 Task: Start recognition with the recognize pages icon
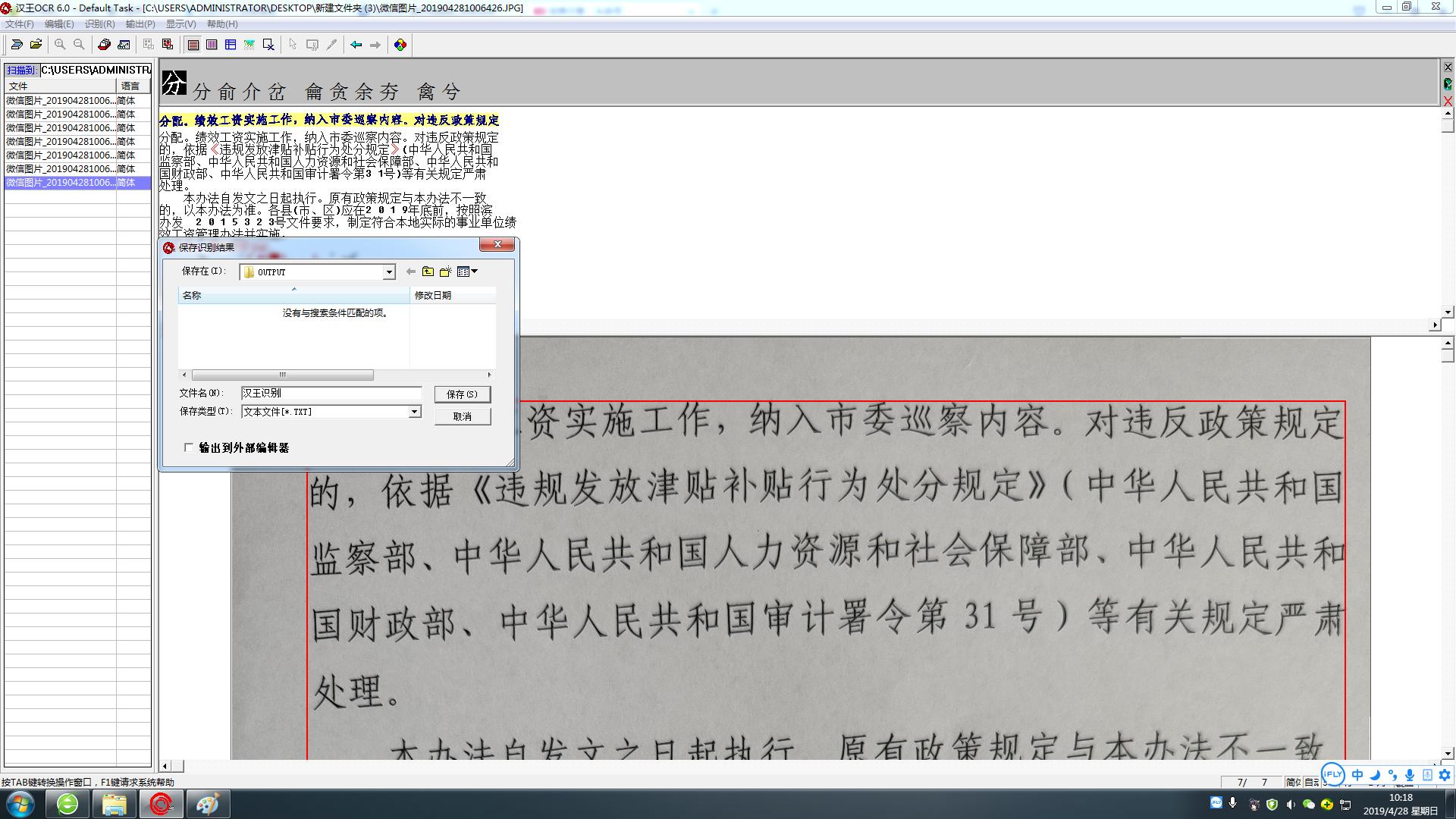104,44
